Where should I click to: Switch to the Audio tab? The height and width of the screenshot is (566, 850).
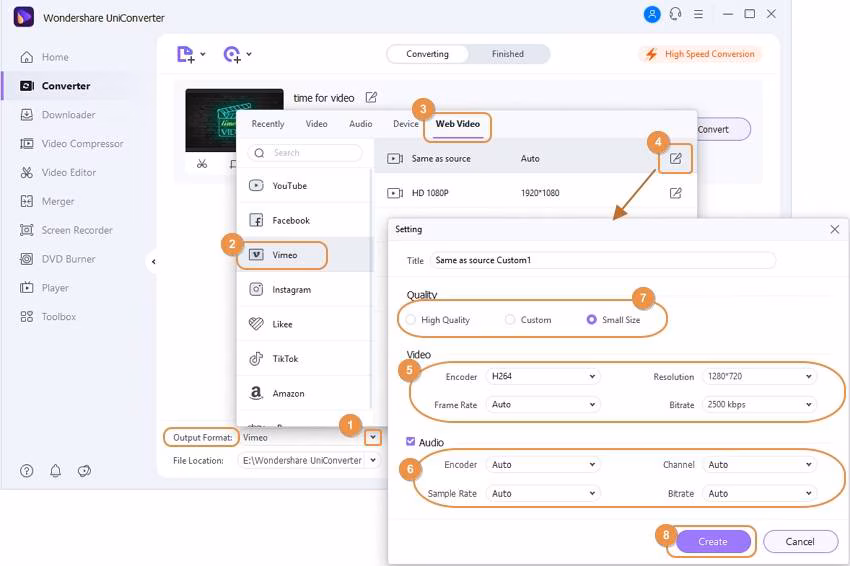point(360,124)
